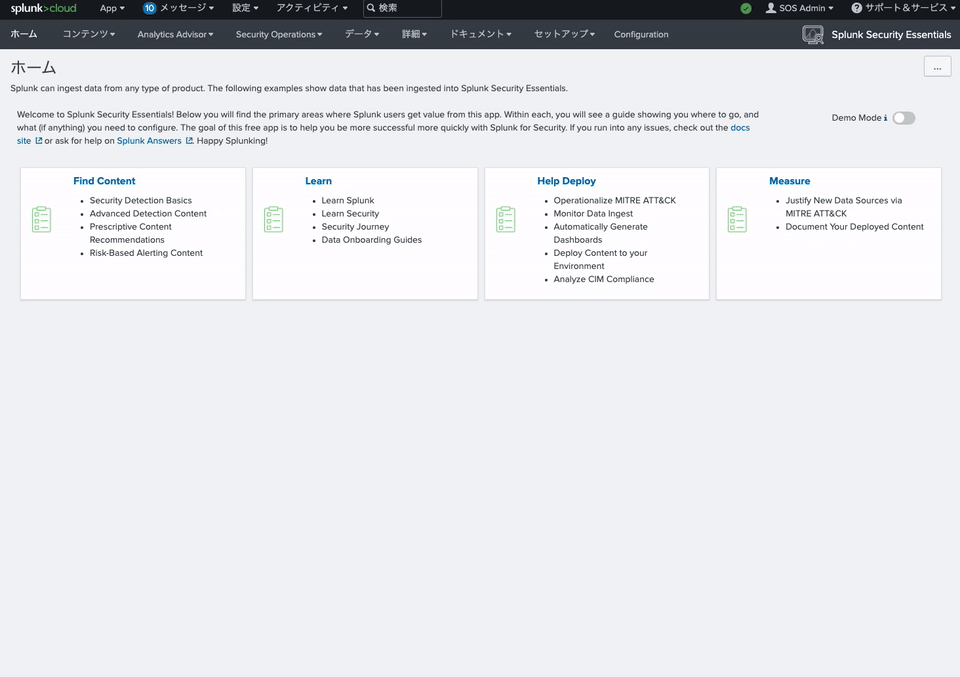This screenshot has width=960, height=677.
Task: Expand the SOS Admin user menu
Action: point(798,8)
